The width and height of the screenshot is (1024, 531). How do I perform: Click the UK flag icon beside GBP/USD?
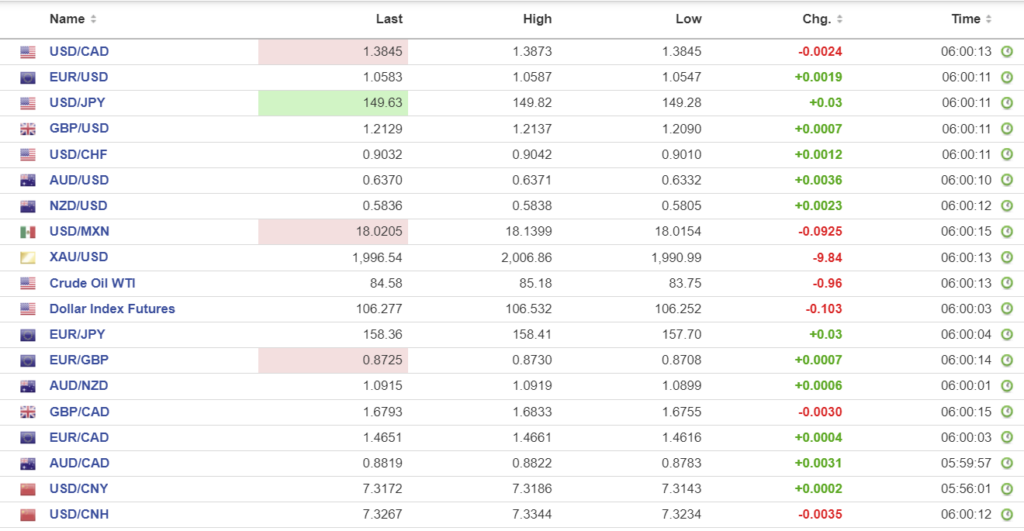(28, 129)
